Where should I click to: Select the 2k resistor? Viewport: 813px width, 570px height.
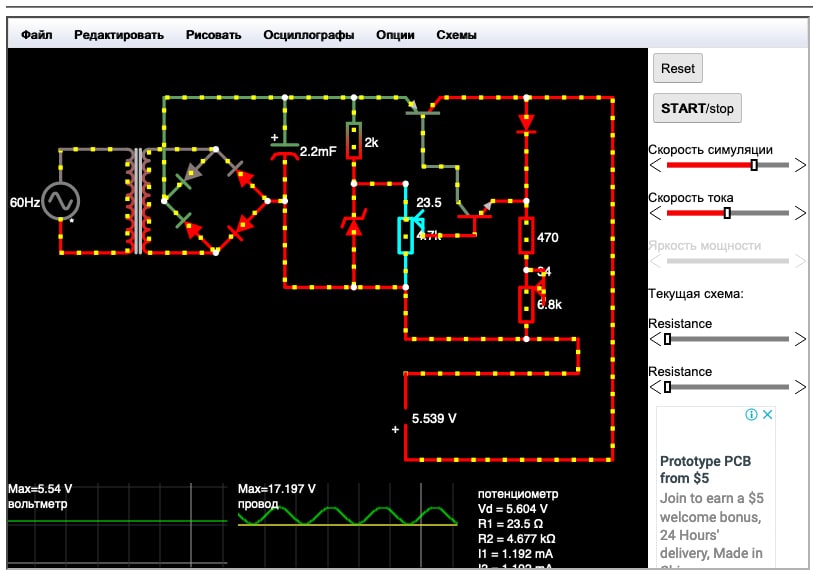[x=354, y=141]
